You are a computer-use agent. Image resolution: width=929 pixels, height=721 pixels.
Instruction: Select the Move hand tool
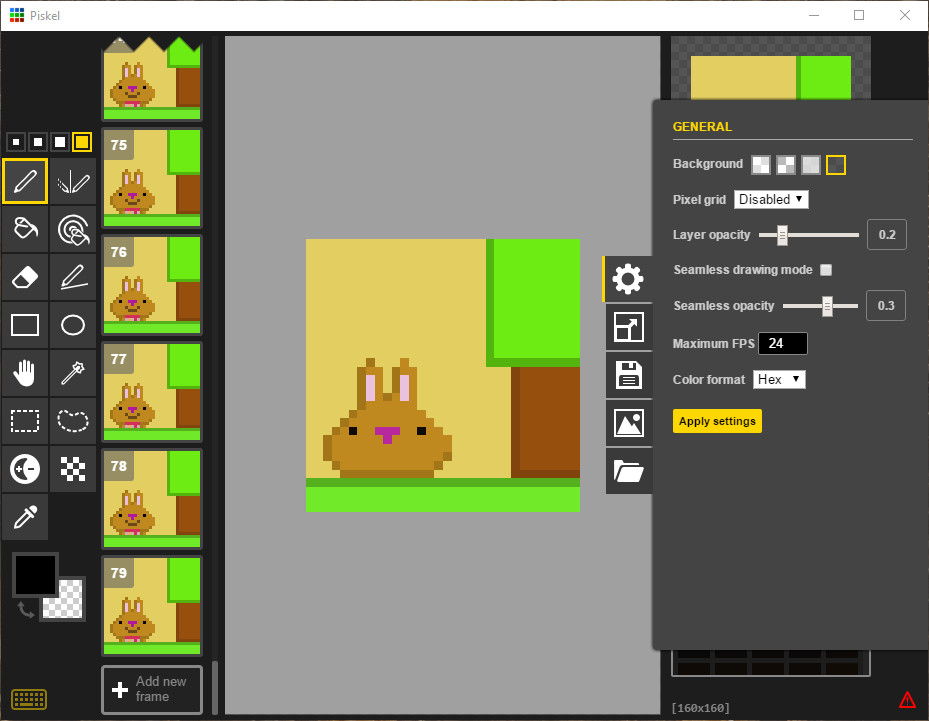pos(25,373)
